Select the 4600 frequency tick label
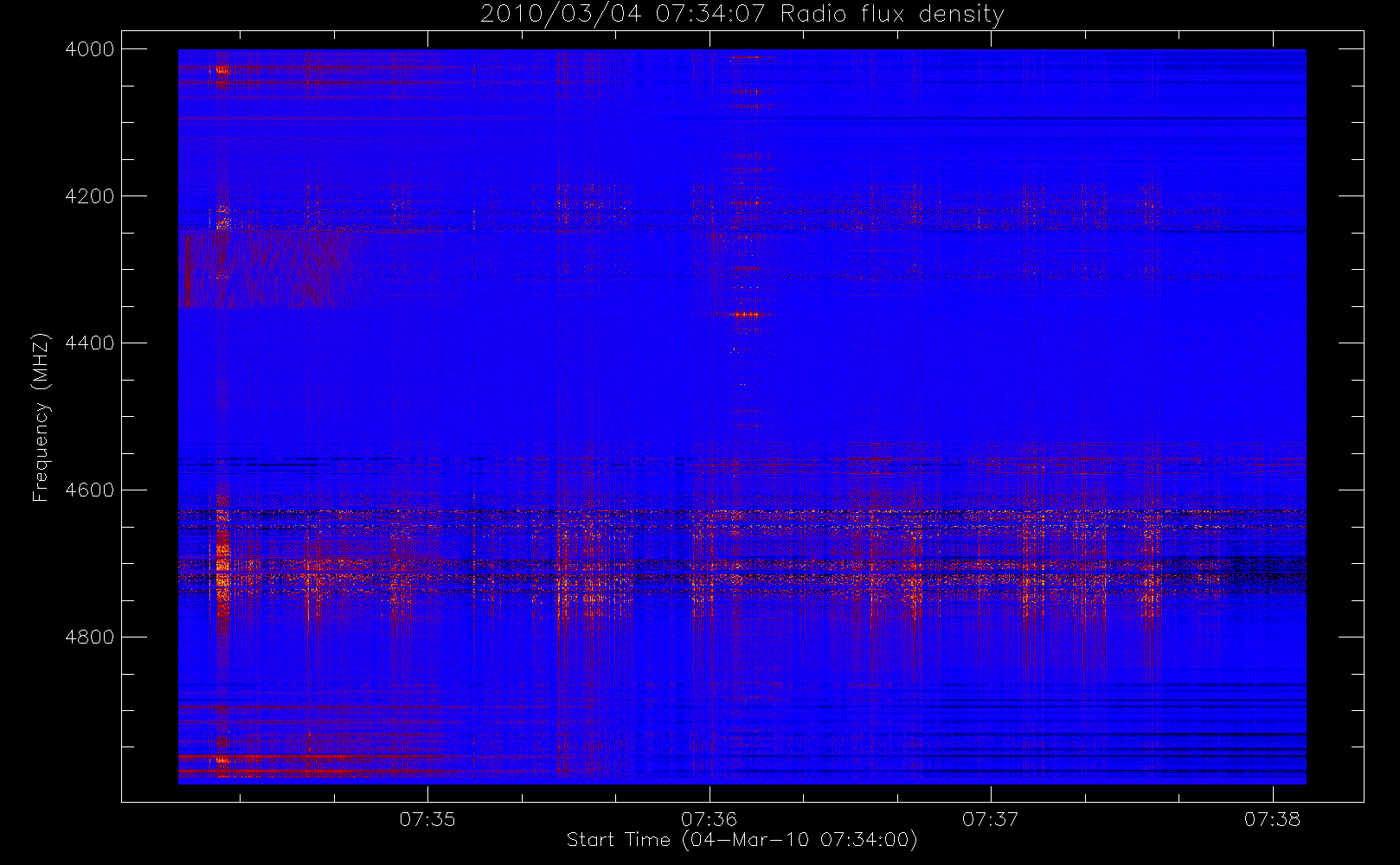The image size is (1400, 865). (90, 490)
